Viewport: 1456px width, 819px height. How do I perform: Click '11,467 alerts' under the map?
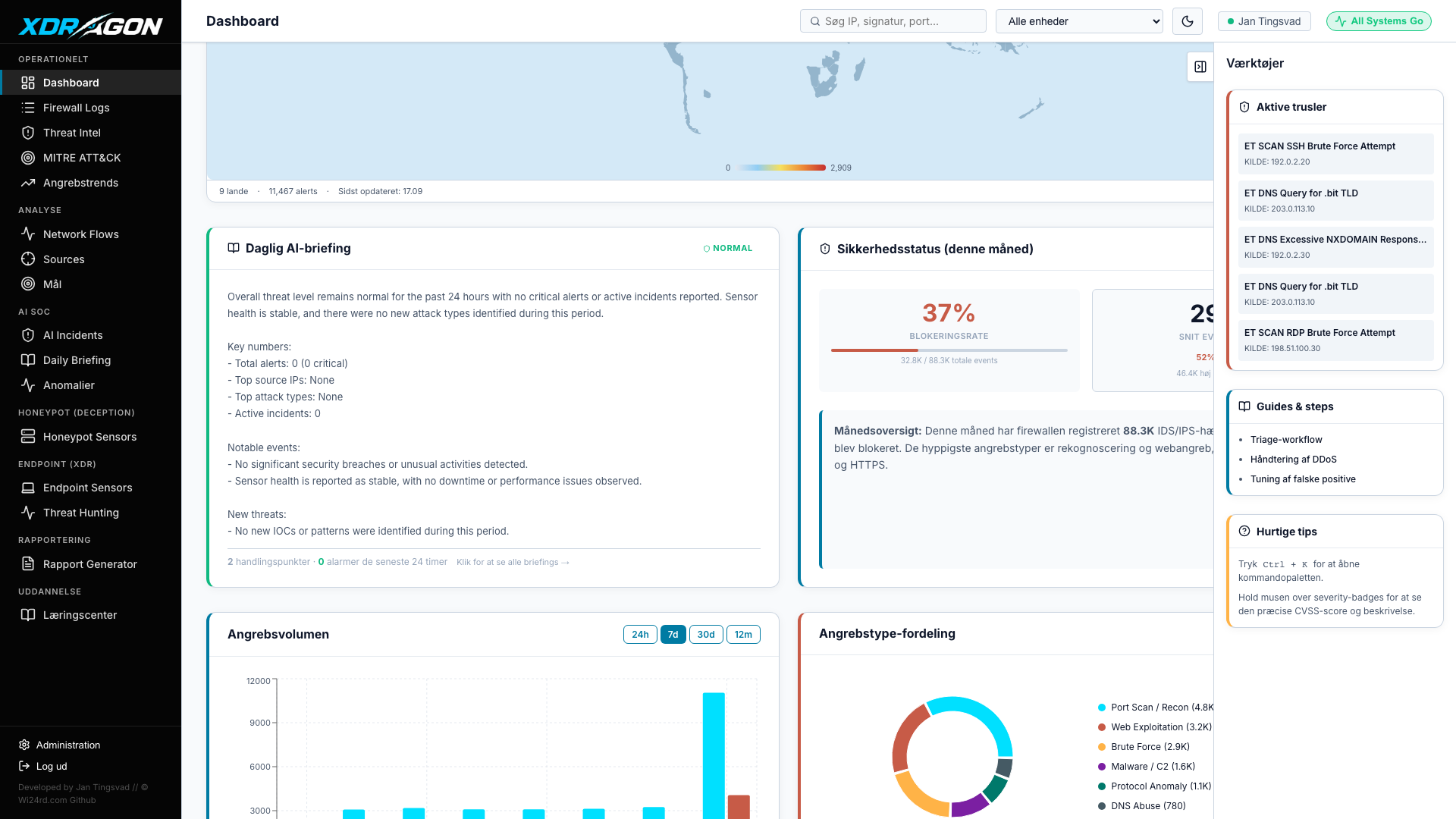(x=293, y=191)
